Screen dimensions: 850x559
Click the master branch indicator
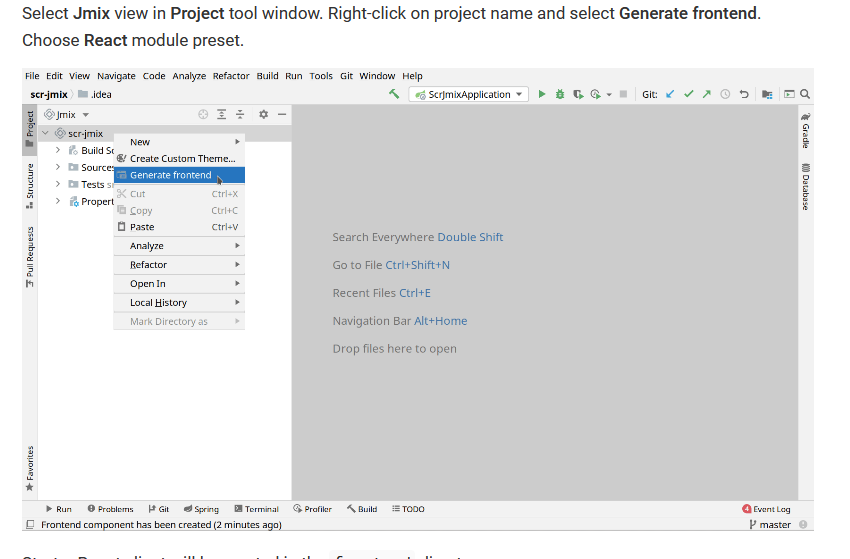click(x=770, y=524)
